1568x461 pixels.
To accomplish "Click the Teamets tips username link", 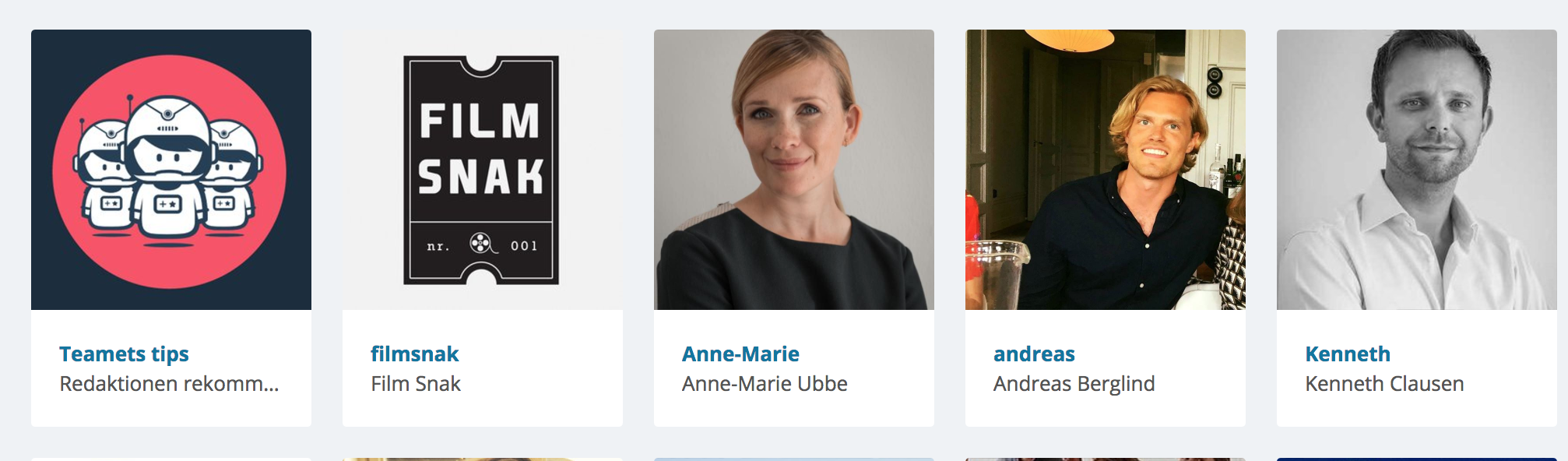I will click(124, 354).
